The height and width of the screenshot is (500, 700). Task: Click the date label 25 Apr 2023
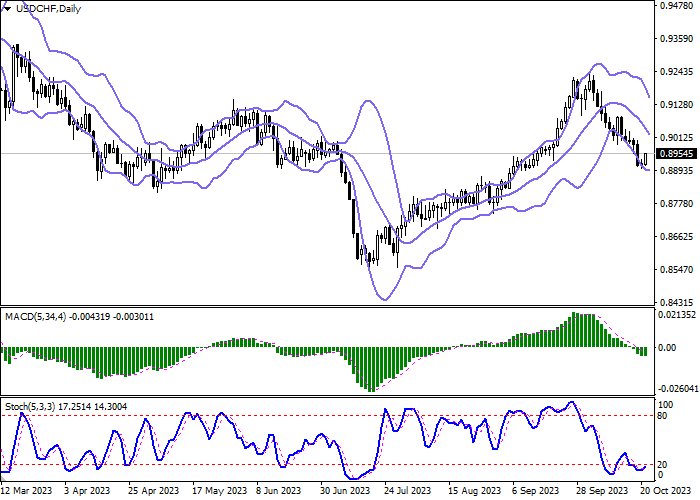(x=154, y=491)
